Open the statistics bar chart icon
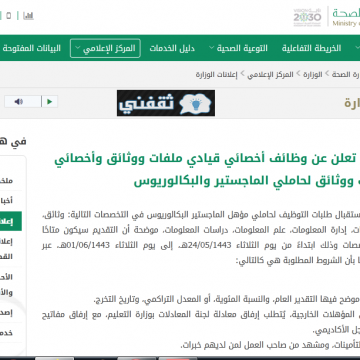 tap(28, 16)
